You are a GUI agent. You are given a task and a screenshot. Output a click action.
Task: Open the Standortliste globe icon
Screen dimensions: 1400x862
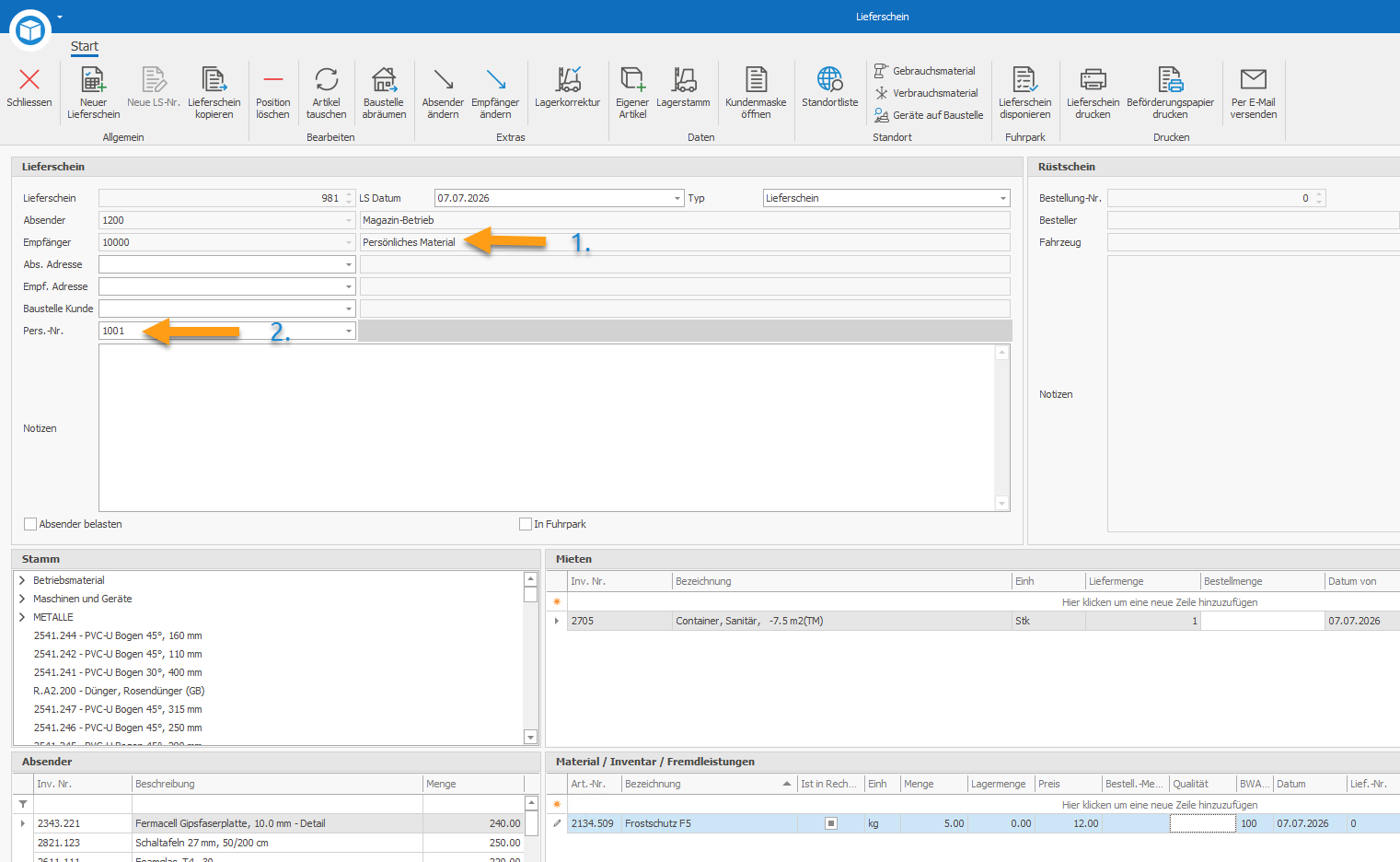[x=829, y=79]
